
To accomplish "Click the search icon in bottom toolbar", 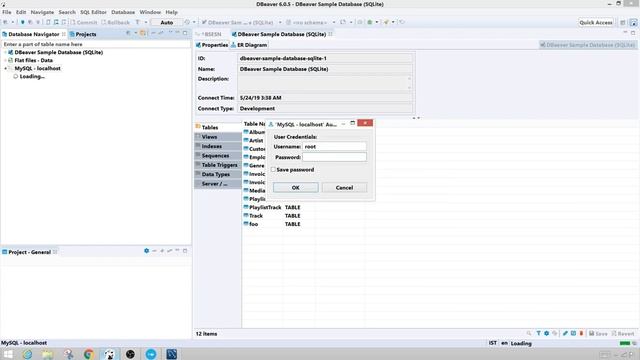I will pos(529,333).
